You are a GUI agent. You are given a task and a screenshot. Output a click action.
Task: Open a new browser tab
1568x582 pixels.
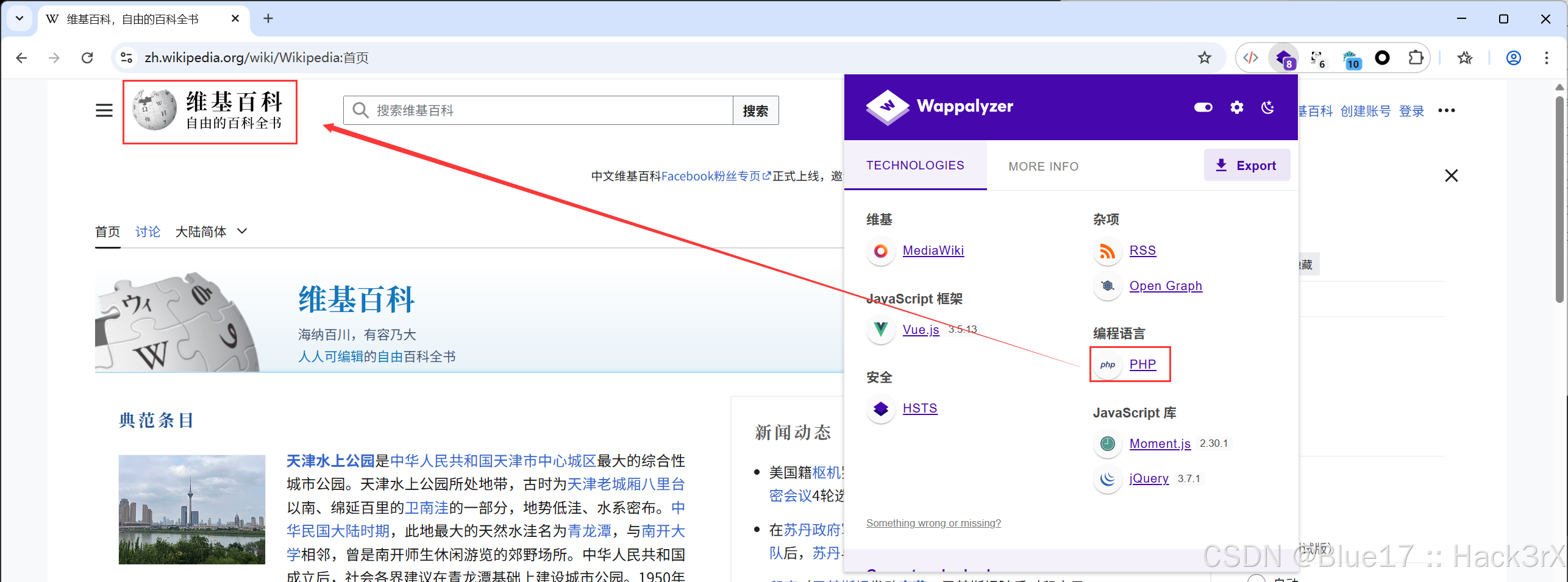[x=268, y=19]
